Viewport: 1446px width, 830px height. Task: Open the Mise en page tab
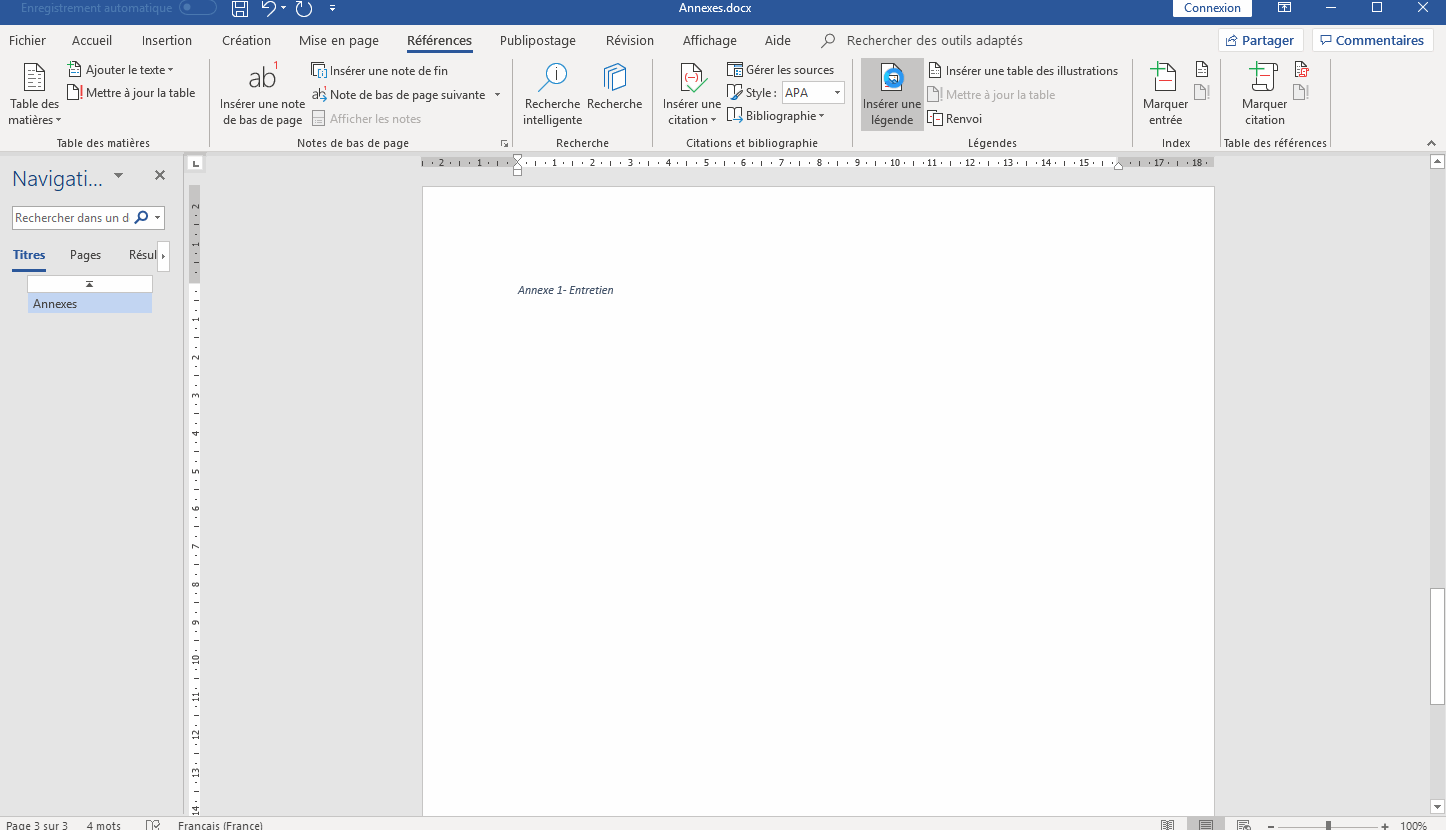pyautogui.click(x=339, y=41)
